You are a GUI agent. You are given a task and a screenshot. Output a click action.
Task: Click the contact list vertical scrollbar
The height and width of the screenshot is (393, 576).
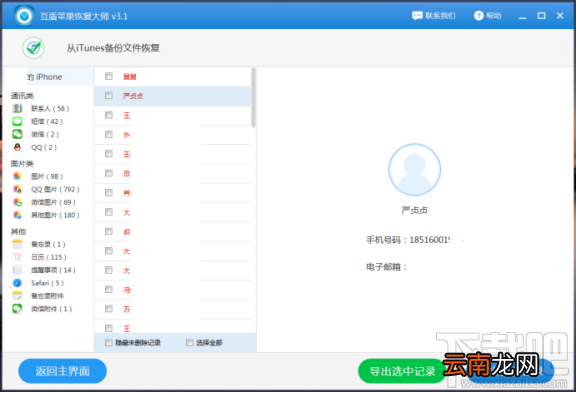point(253,97)
